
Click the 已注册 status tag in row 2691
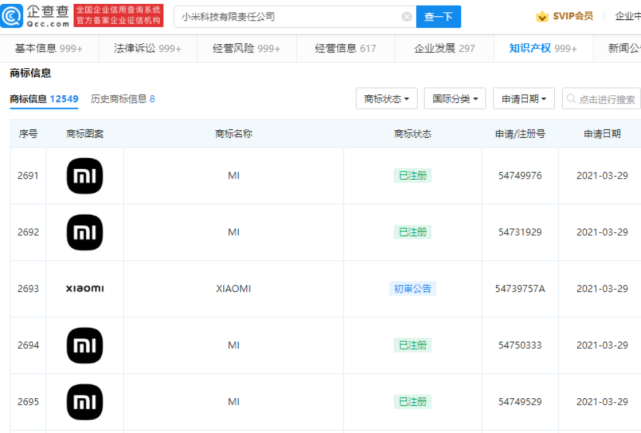[412, 176]
